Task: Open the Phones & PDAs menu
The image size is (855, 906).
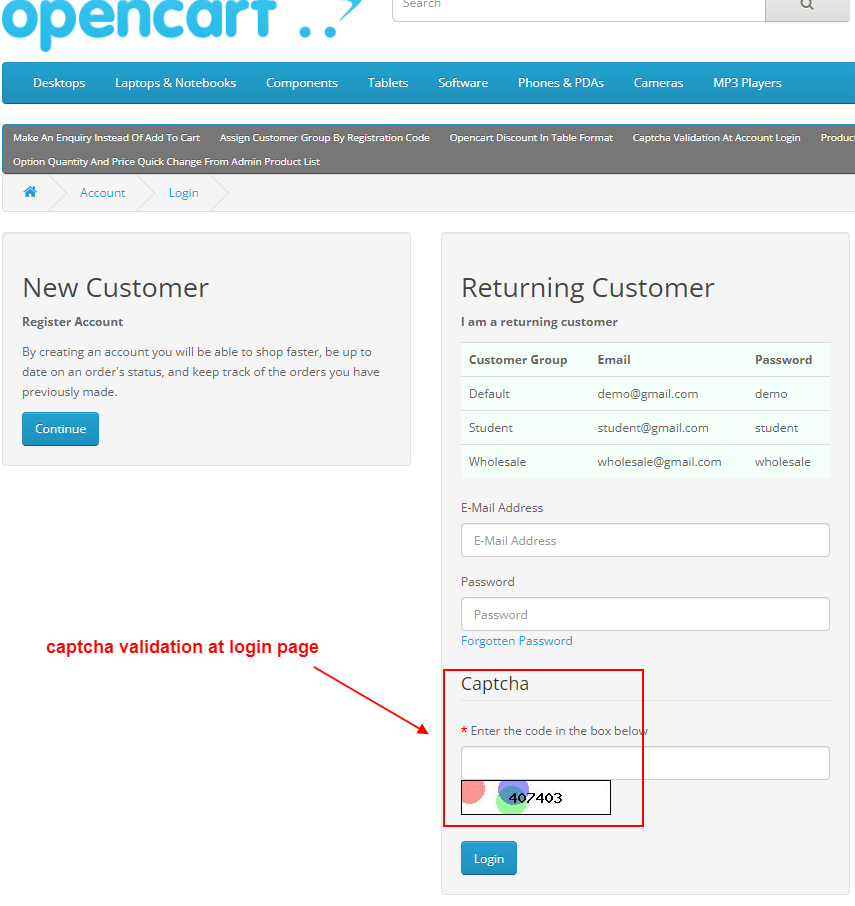Action: point(560,83)
